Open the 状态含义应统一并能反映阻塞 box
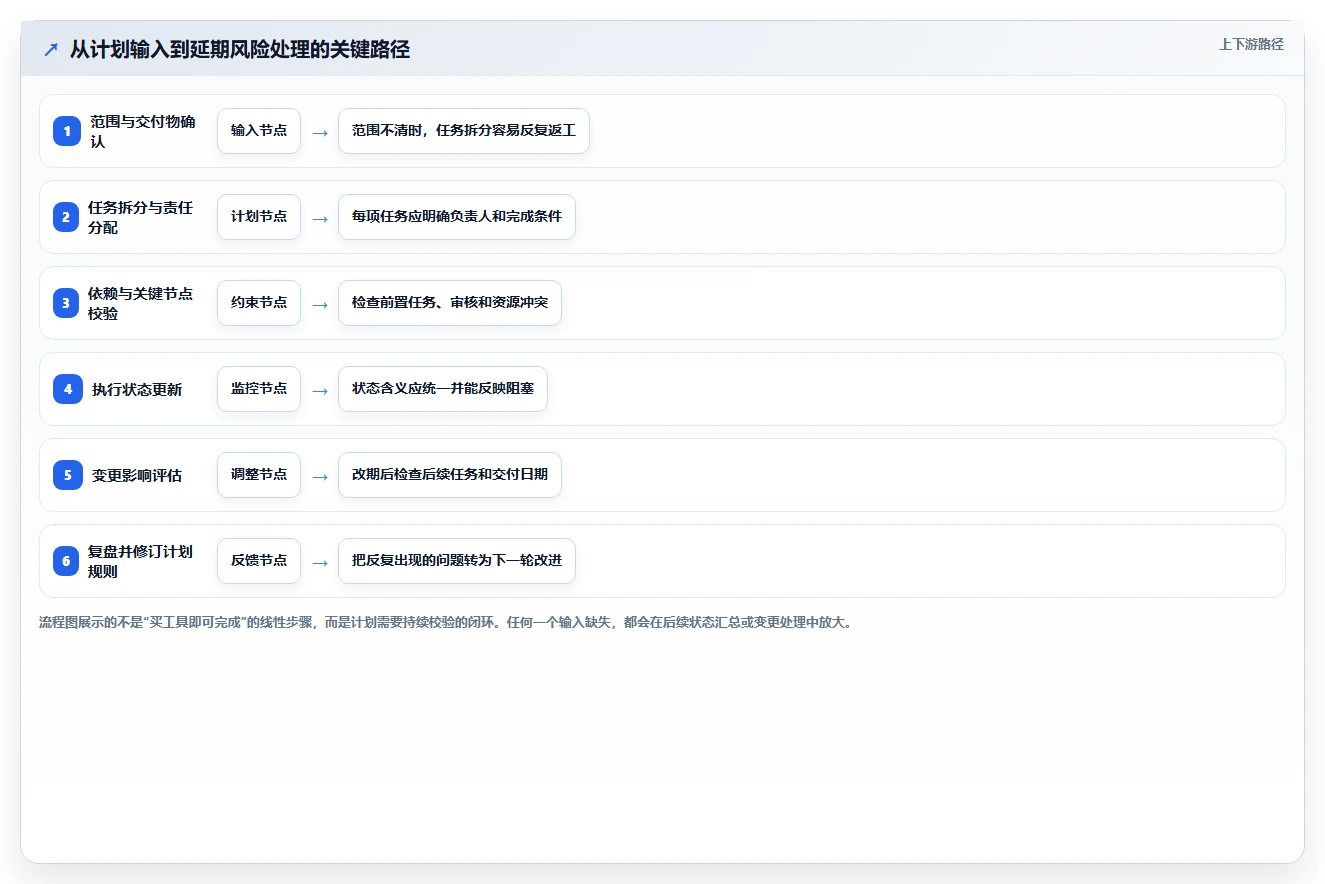 (x=443, y=389)
